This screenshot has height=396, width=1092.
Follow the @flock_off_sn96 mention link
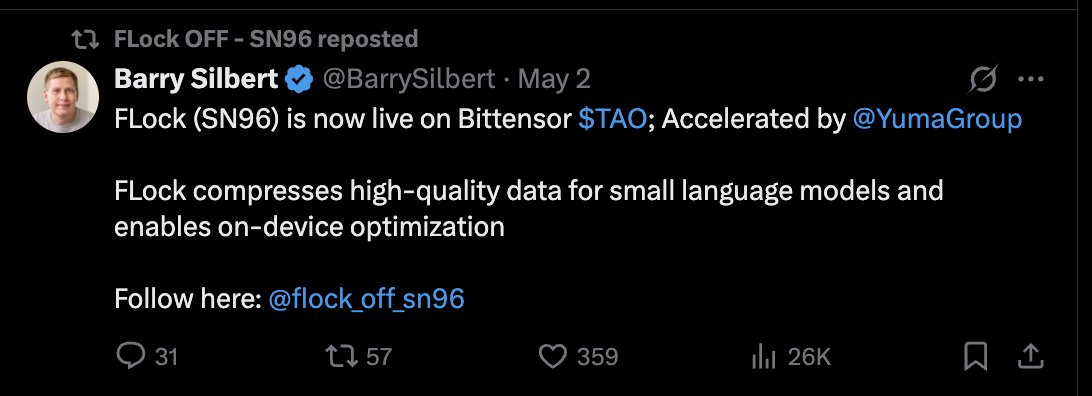point(366,299)
